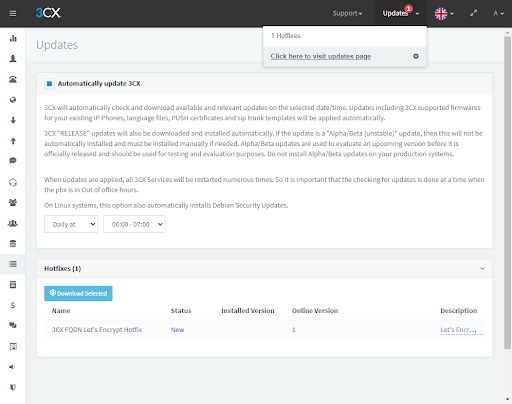The height and width of the screenshot is (404, 512).
Task: Select the 1 Hotfixes popup entry
Action: (345, 36)
